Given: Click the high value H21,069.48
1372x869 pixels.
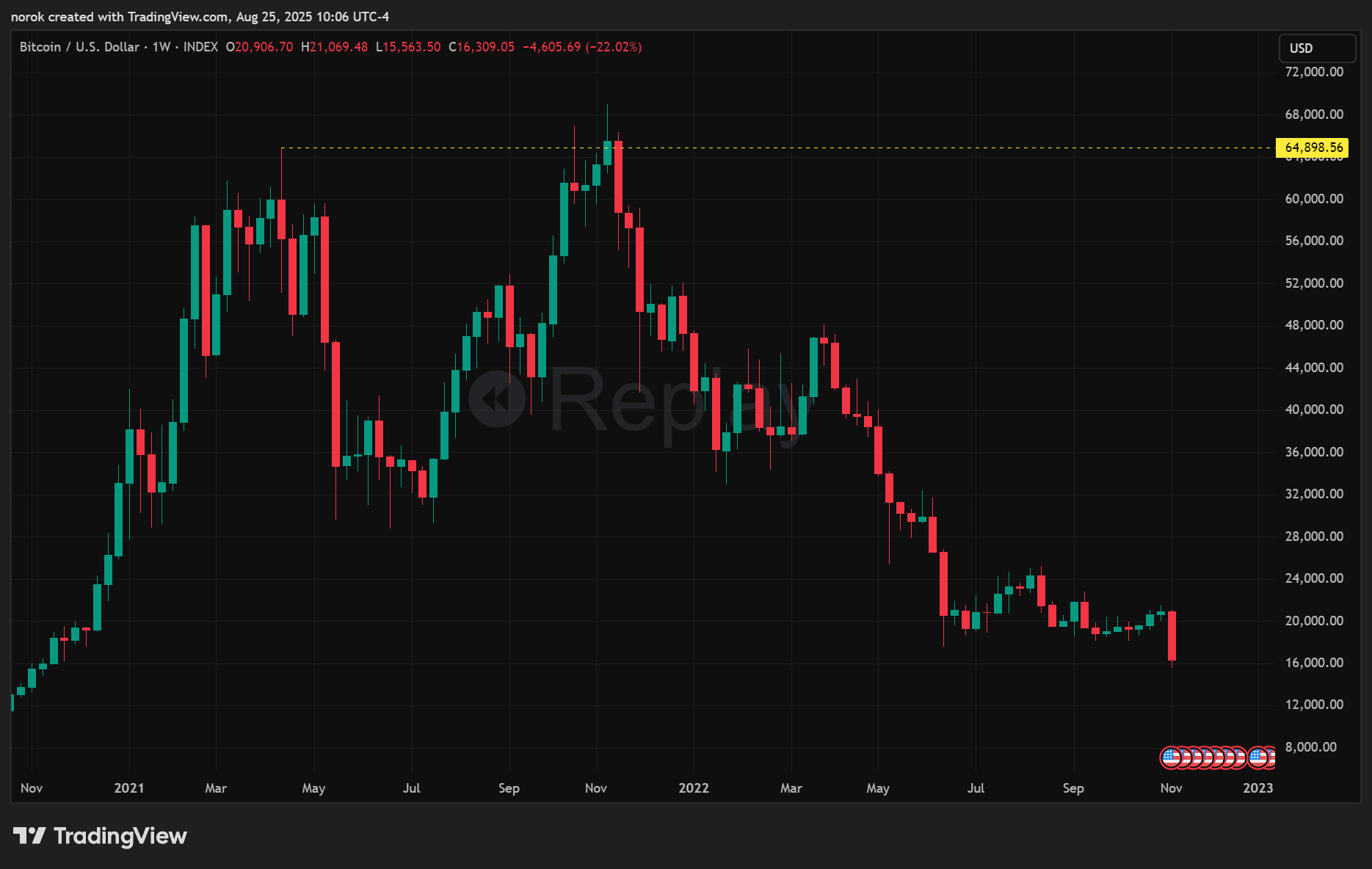Looking at the screenshot, I should click(x=335, y=47).
